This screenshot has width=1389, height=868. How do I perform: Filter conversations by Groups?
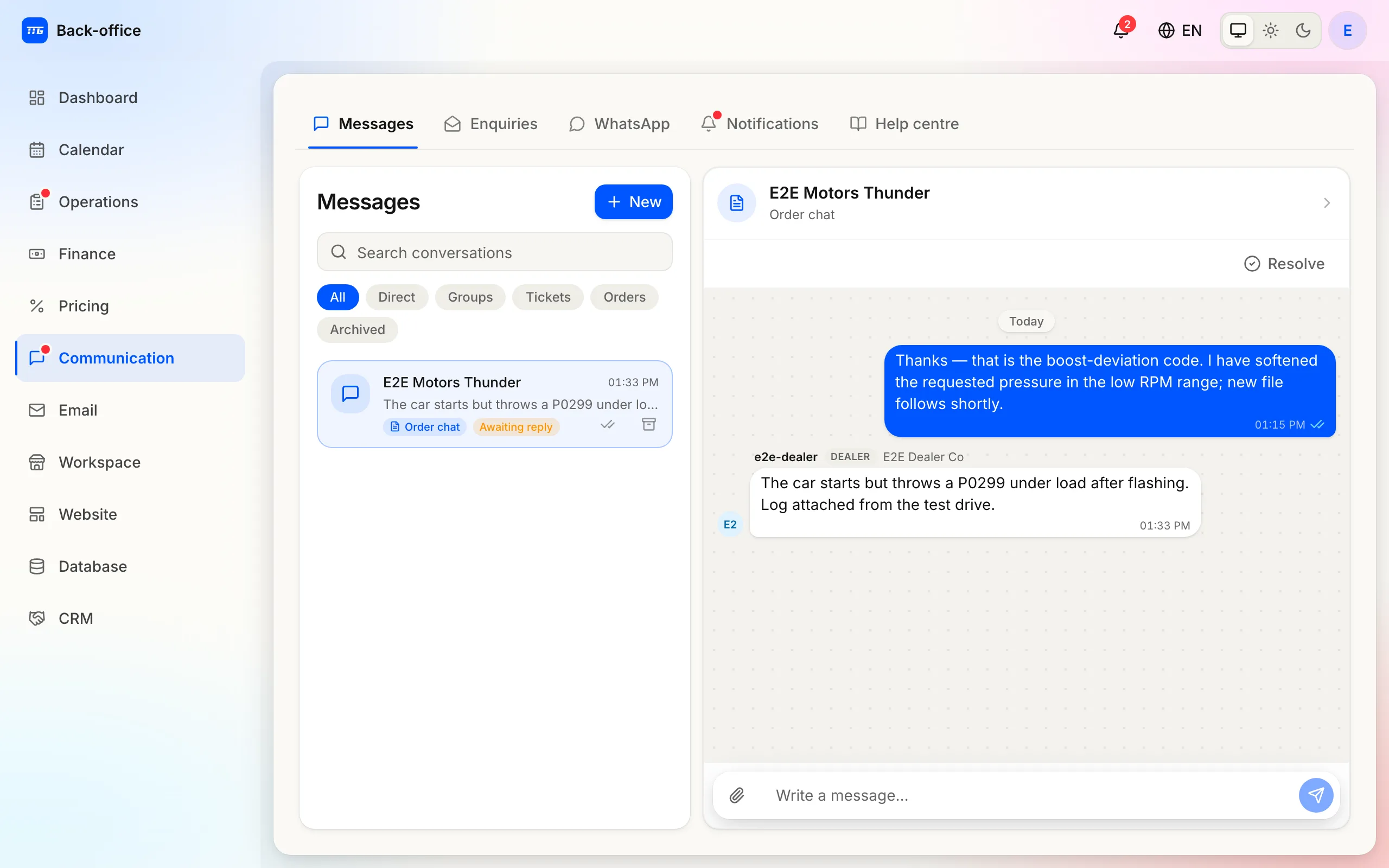pyautogui.click(x=470, y=297)
